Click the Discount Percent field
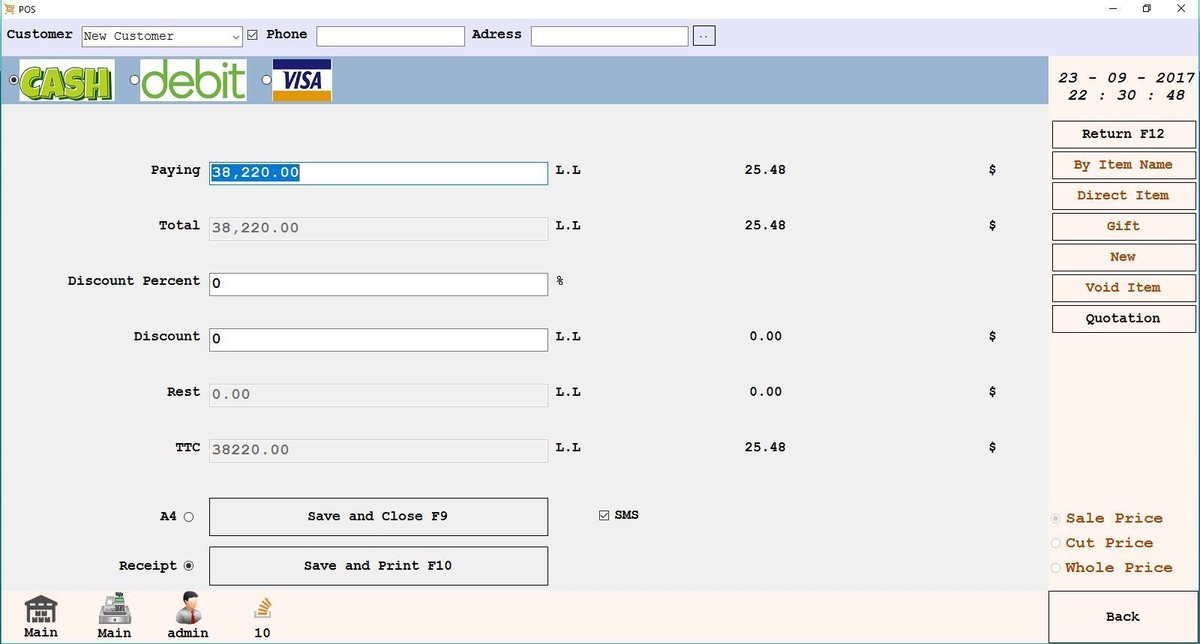The image size is (1200, 644). [378, 284]
